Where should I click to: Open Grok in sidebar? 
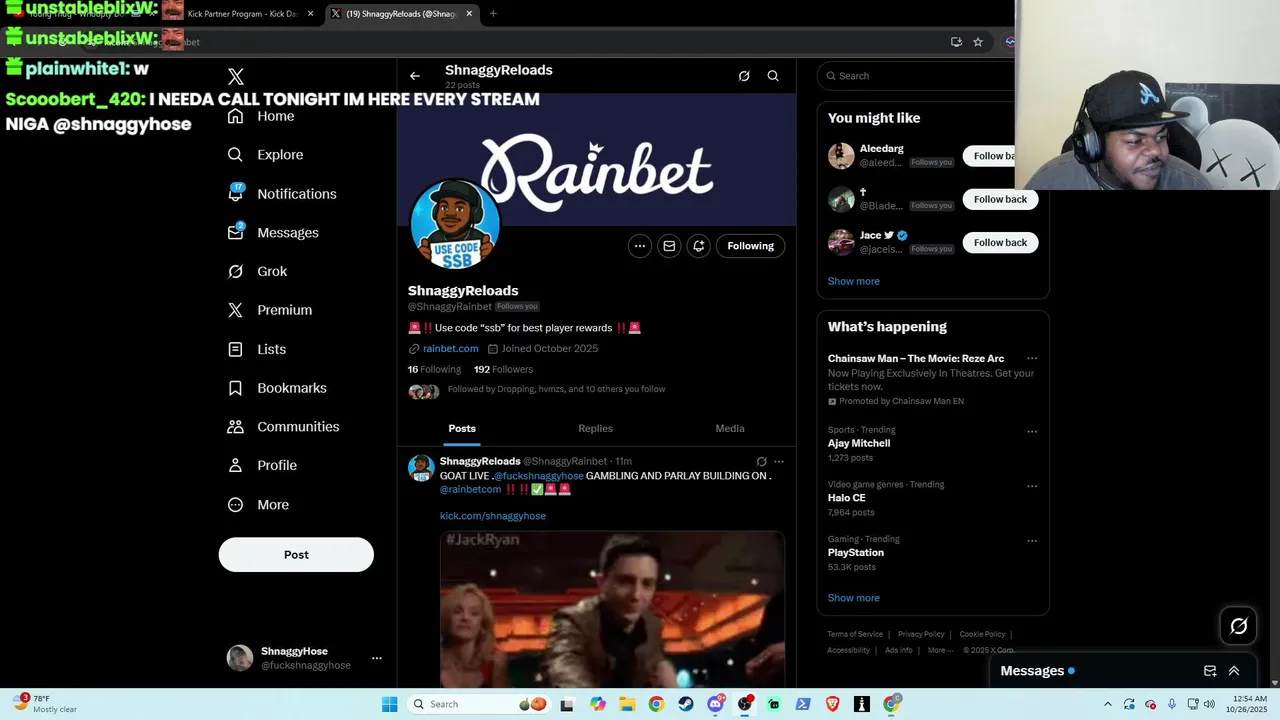[x=257, y=272]
